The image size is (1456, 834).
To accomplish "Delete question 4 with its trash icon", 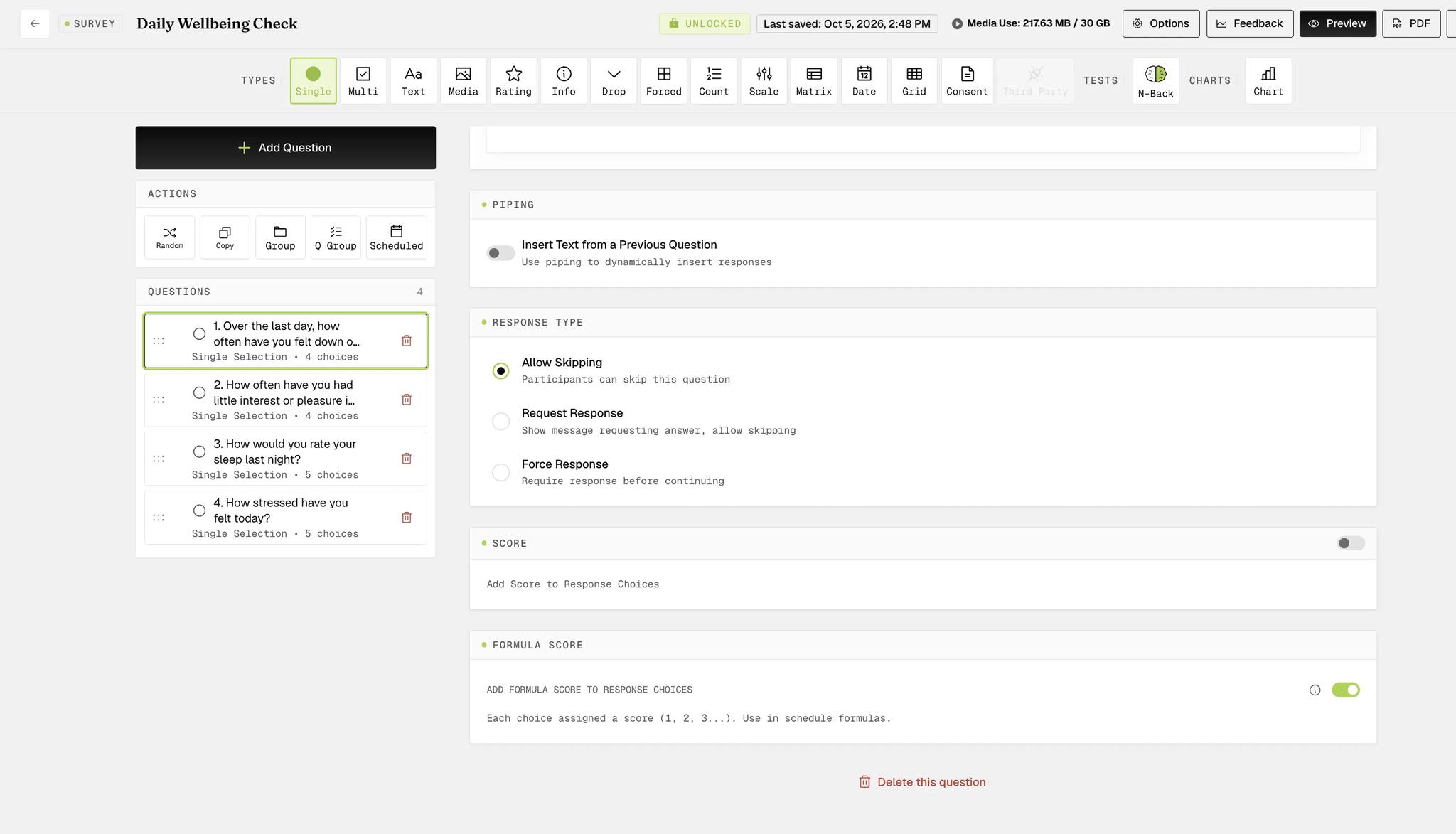I will [407, 518].
